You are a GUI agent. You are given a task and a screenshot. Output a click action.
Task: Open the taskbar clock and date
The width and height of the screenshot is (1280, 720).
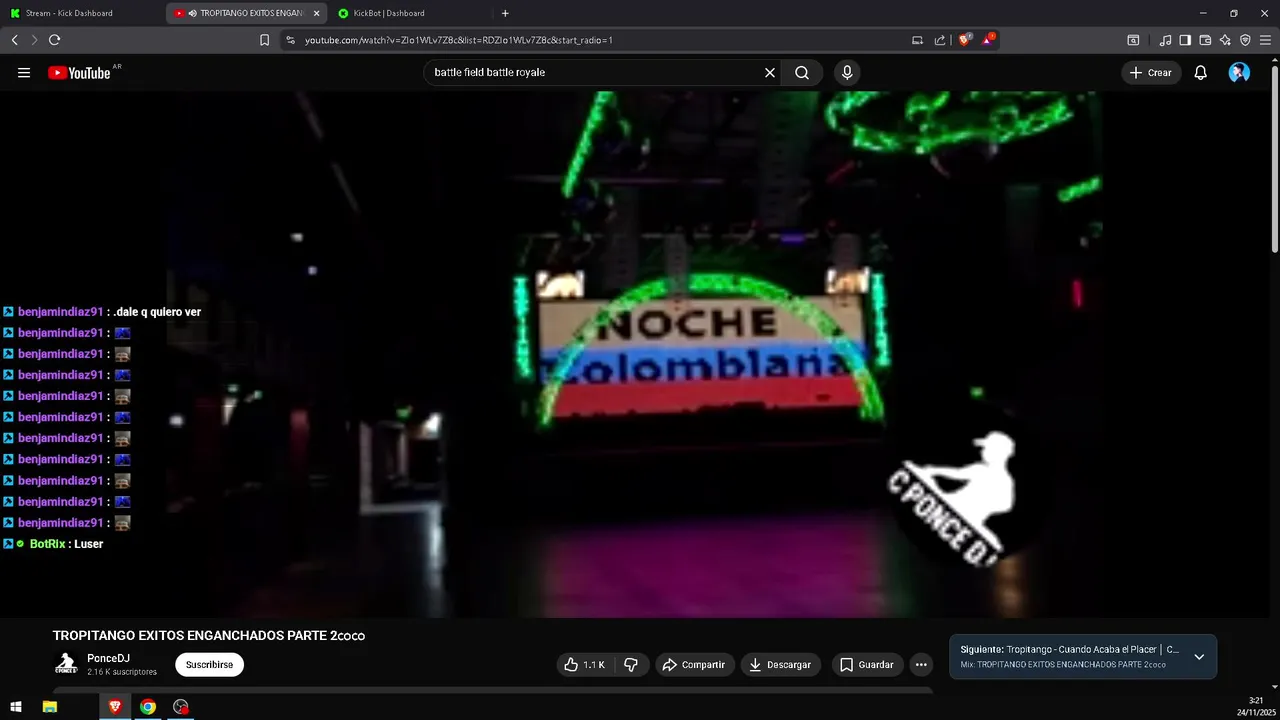point(1256,707)
